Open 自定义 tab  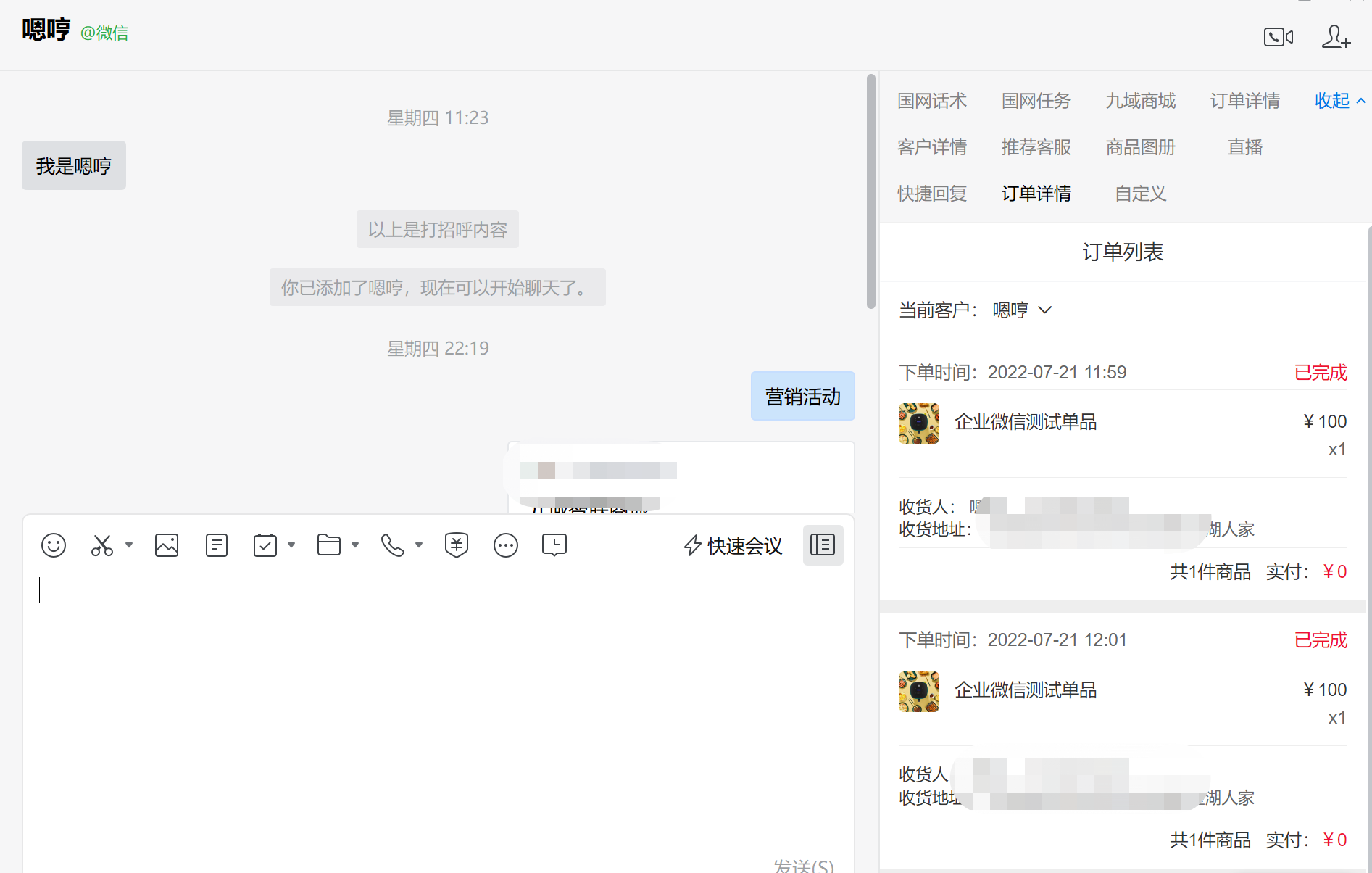click(1141, 194)
